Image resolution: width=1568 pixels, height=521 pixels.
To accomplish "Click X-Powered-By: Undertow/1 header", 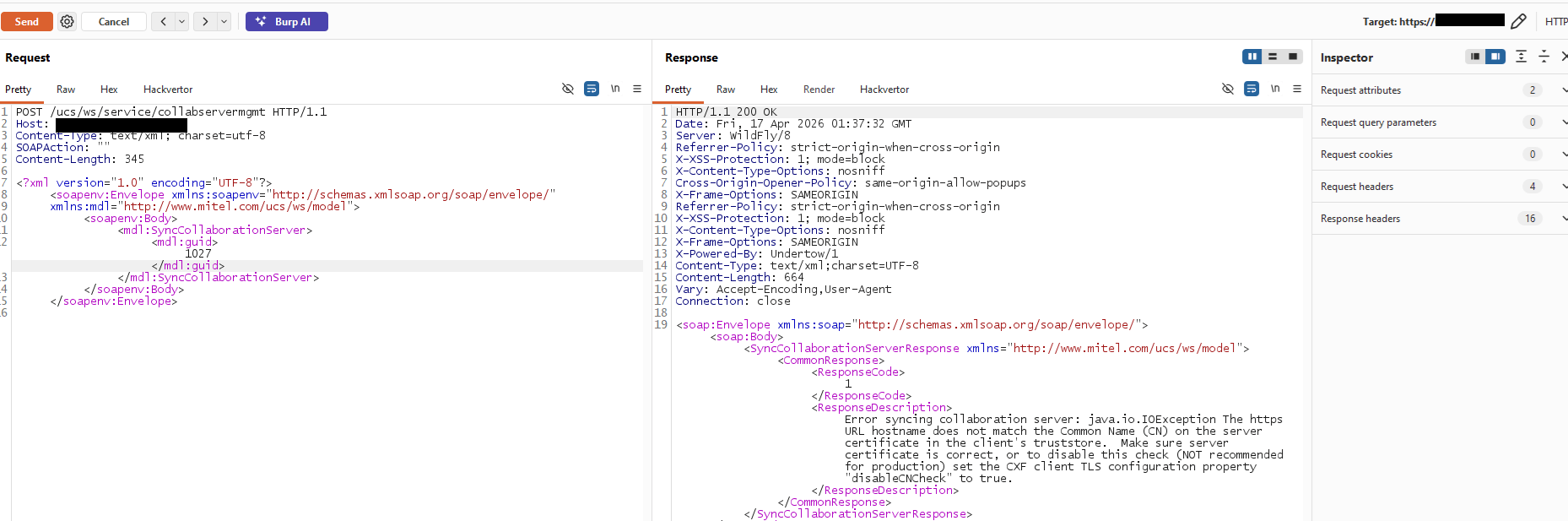I will [x=757, y=253].
